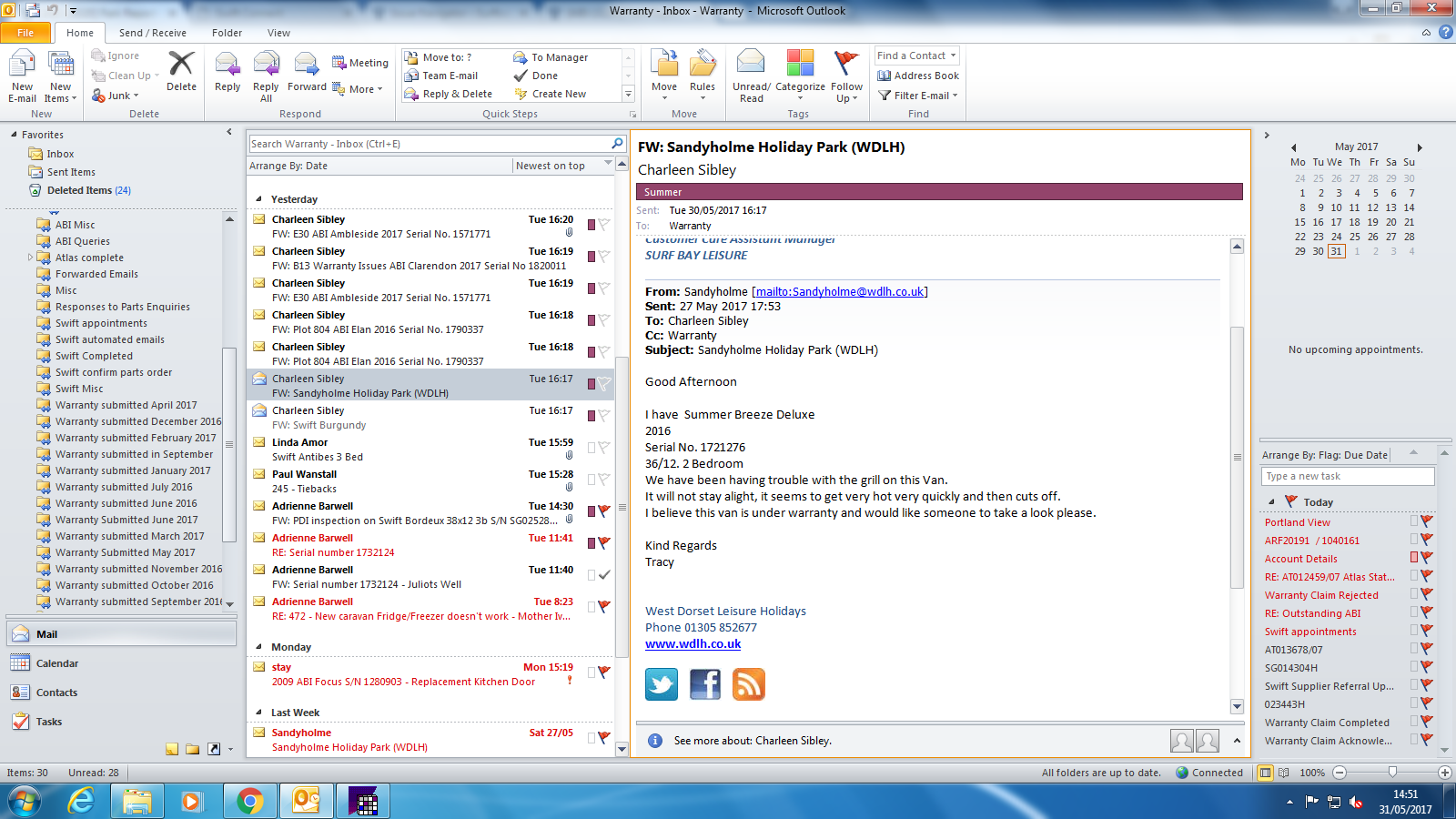Viewport: 1456px width, 819px height.
Task: Type a new task input field
Action: pyautogui.click(x=1348, y=476)
